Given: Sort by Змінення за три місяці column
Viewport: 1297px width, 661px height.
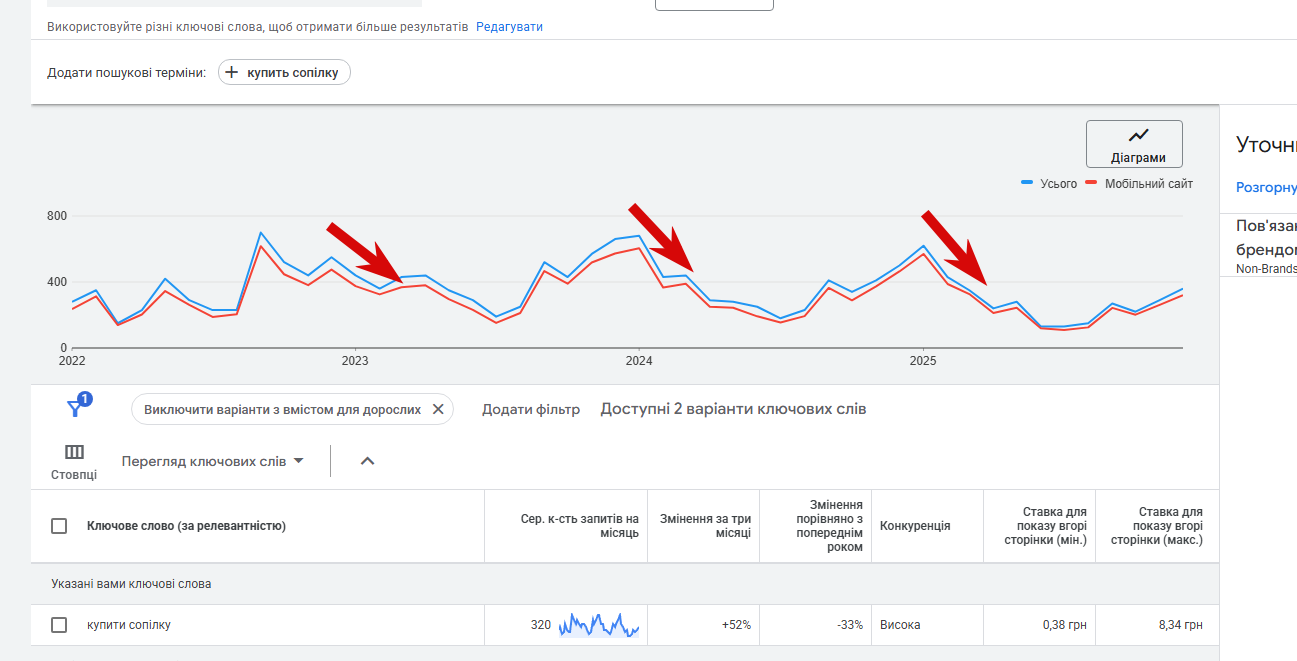Looking at the screenshot, I should (x=705, y=526).
